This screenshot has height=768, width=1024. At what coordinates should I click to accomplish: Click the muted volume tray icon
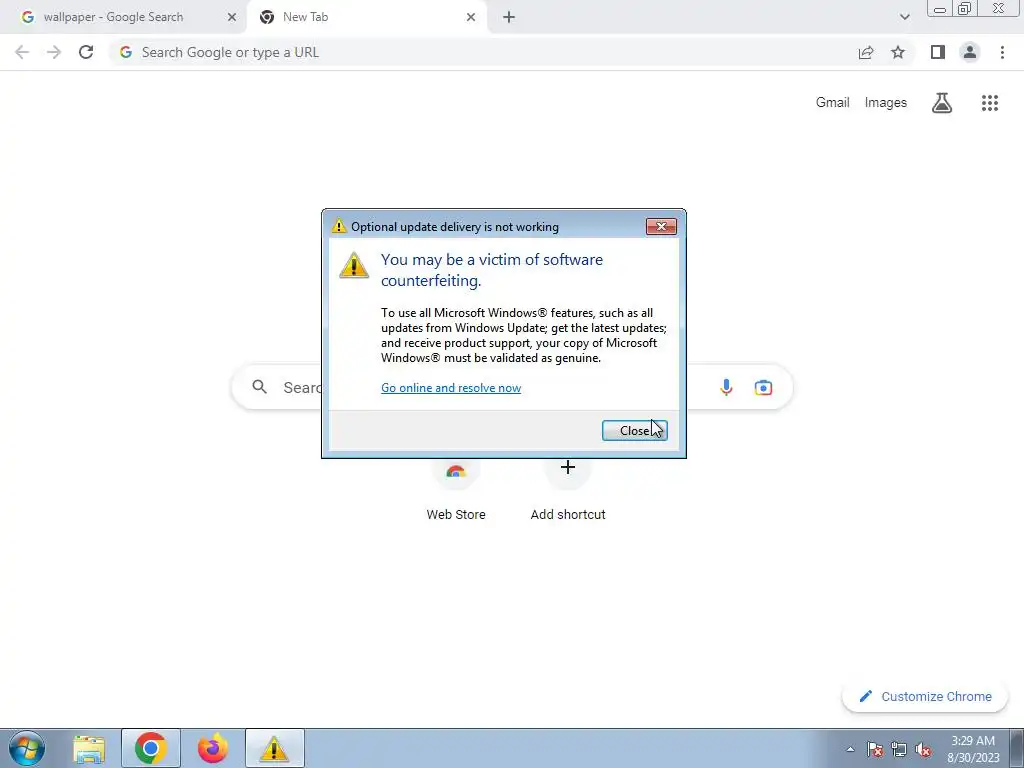923,749
